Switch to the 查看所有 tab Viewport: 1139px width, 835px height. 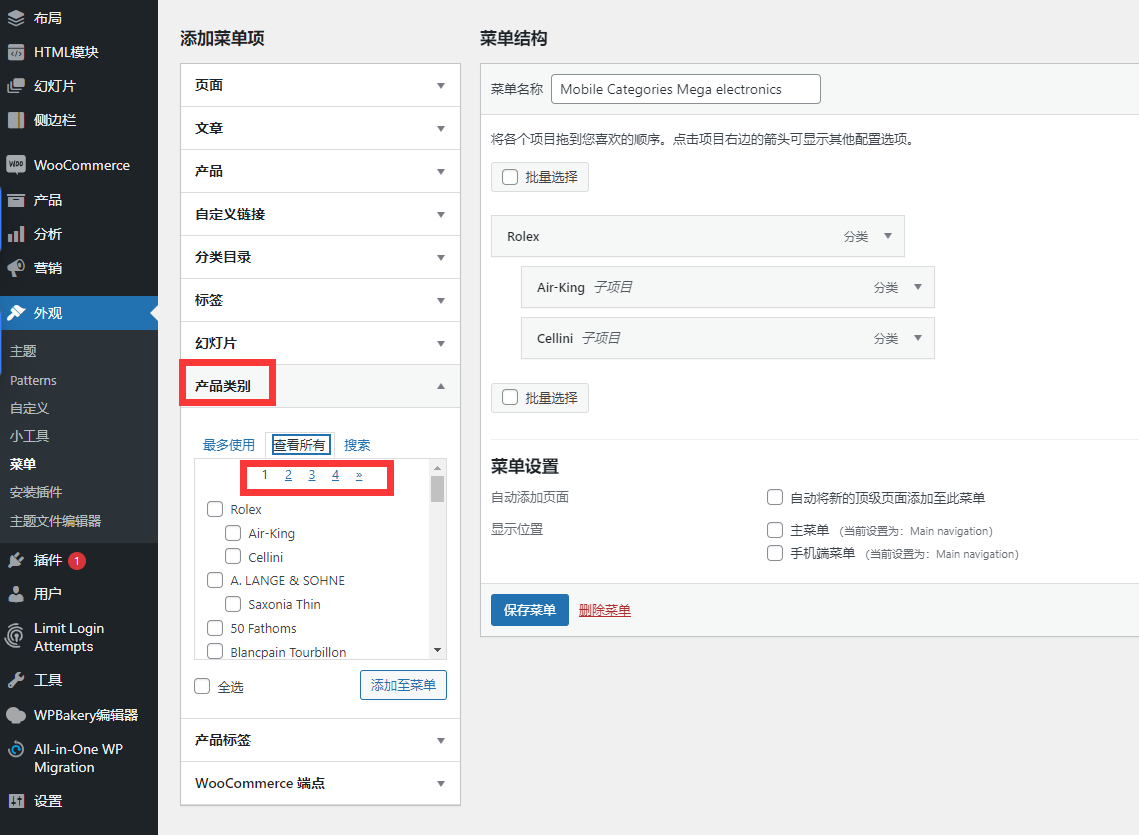click(x=300, y=445)
